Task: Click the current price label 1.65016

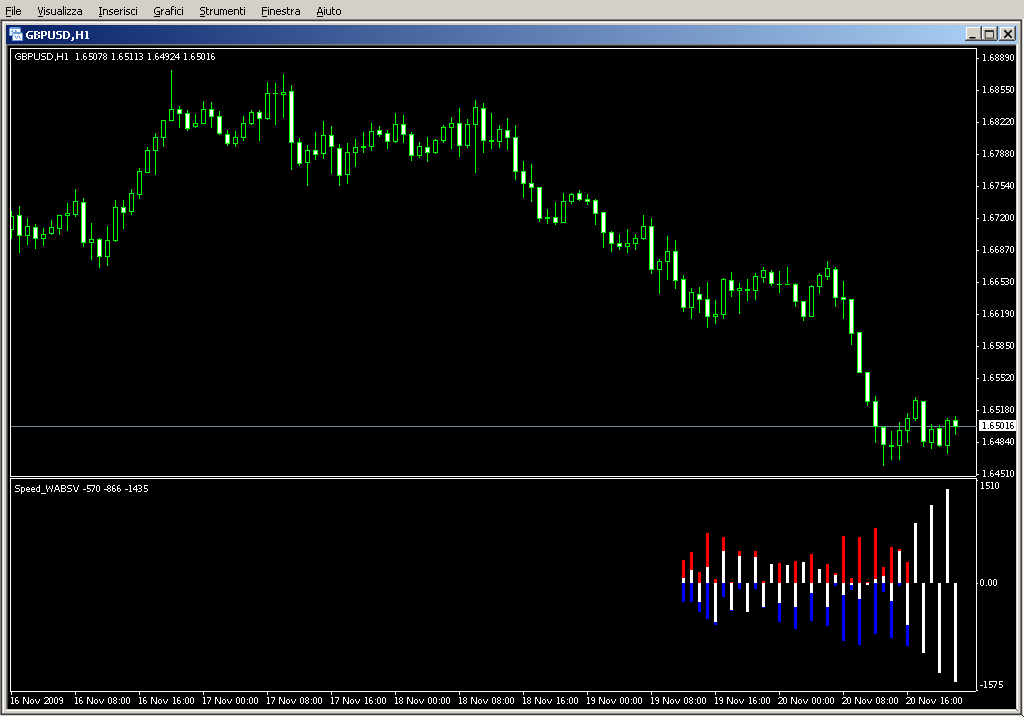Action: pos(997,426)
